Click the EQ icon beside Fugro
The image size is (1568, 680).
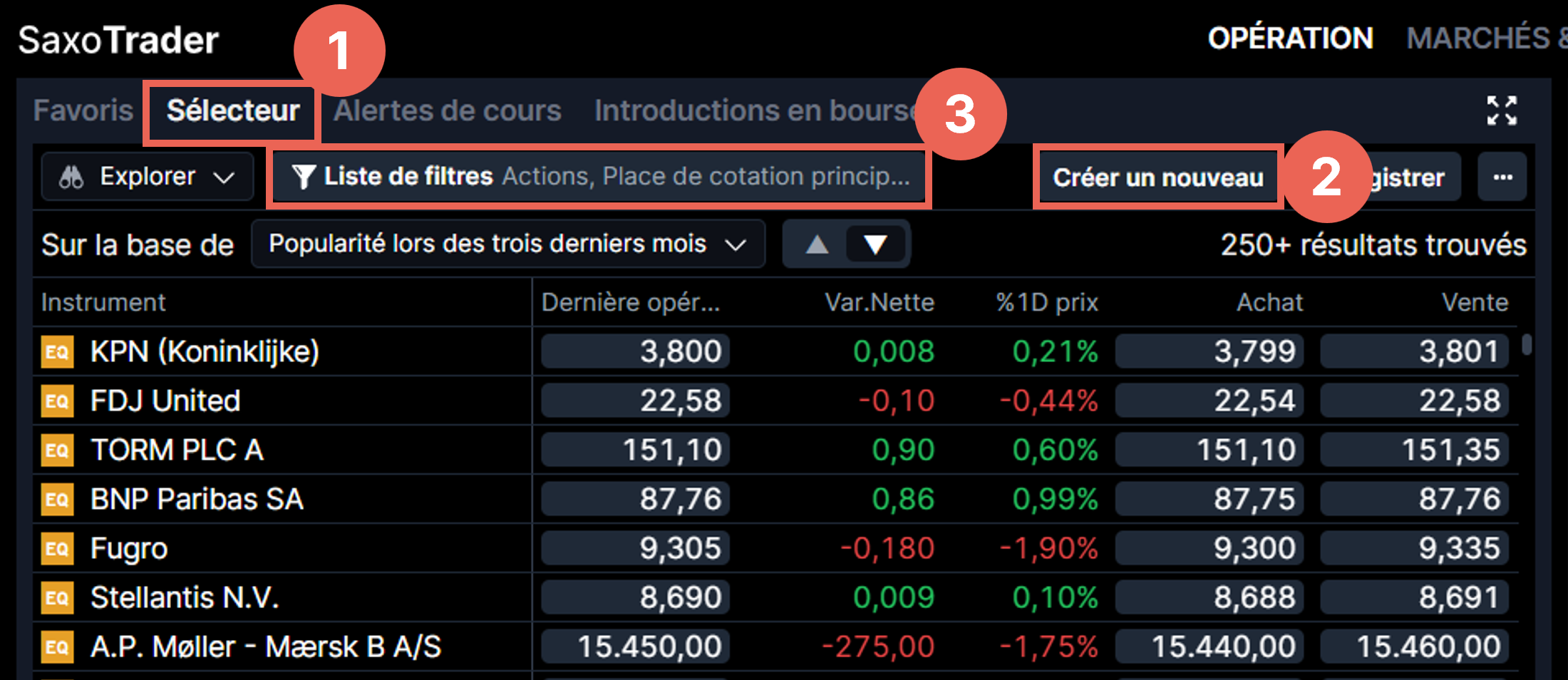pyautogui.click(x=58, y=548)
